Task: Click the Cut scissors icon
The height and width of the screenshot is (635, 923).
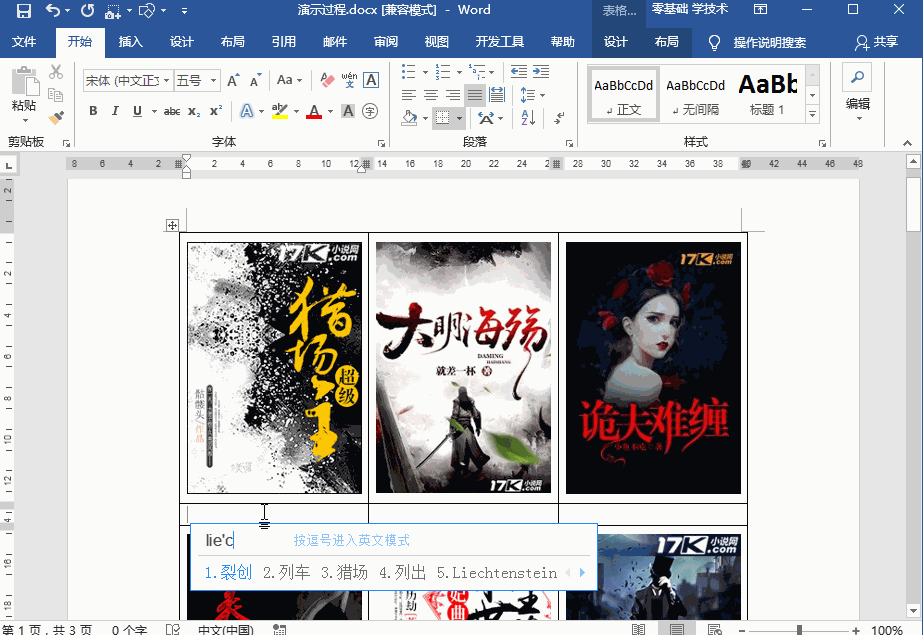Action: pyautogui.click(x=56, y=72)
